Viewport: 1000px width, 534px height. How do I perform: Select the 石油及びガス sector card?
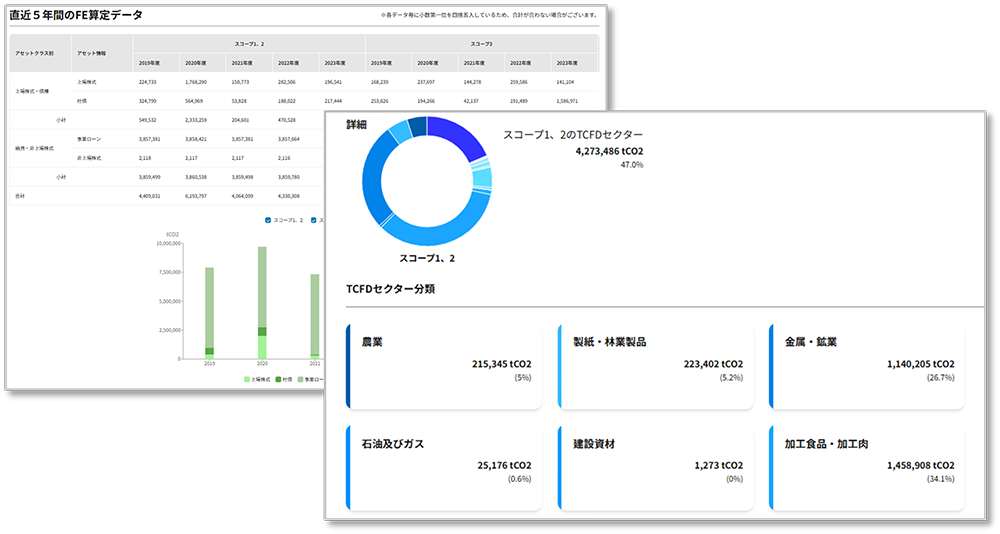pyautogui.click(x=444, y=470)
